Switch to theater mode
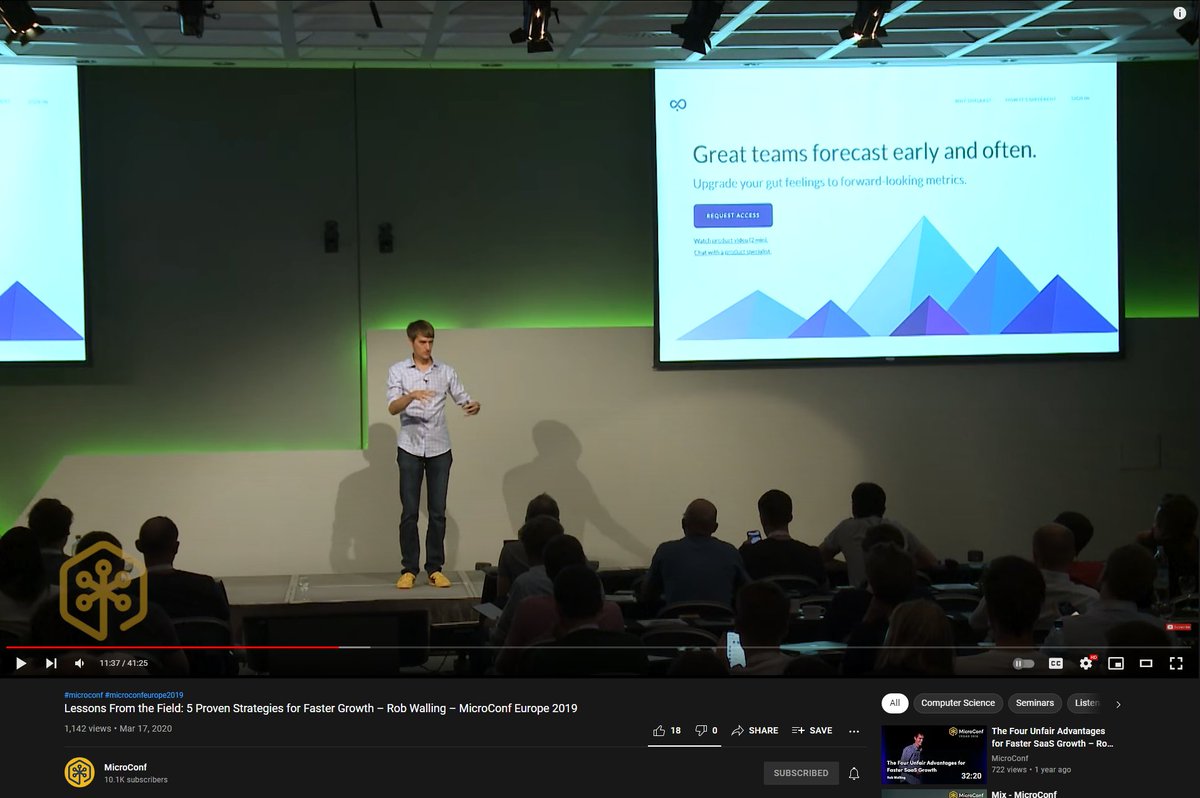 point(1146,663)
